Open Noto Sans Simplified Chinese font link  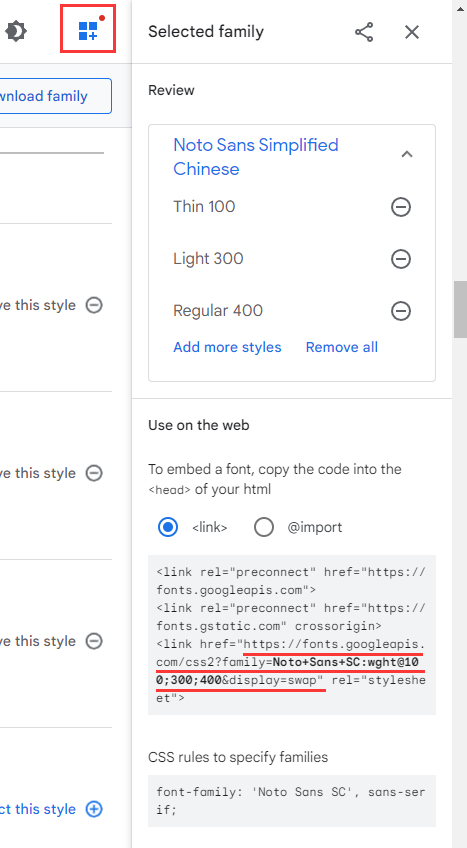click(x=256, y=157)
